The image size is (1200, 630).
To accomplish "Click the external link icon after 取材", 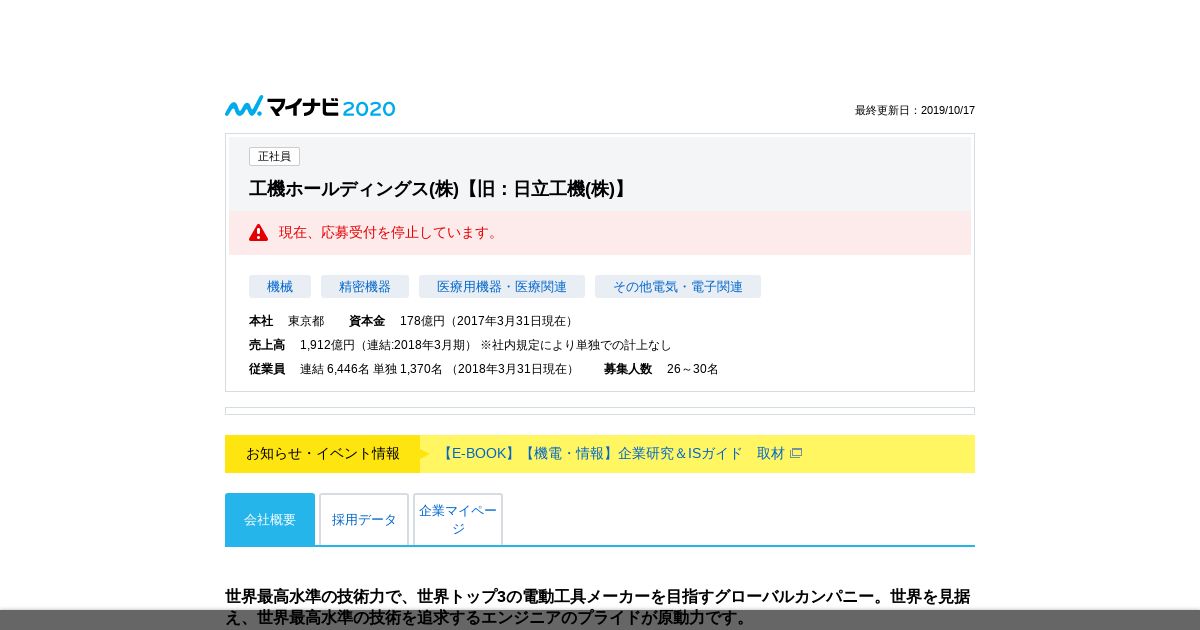I will (x=796, y=453).
